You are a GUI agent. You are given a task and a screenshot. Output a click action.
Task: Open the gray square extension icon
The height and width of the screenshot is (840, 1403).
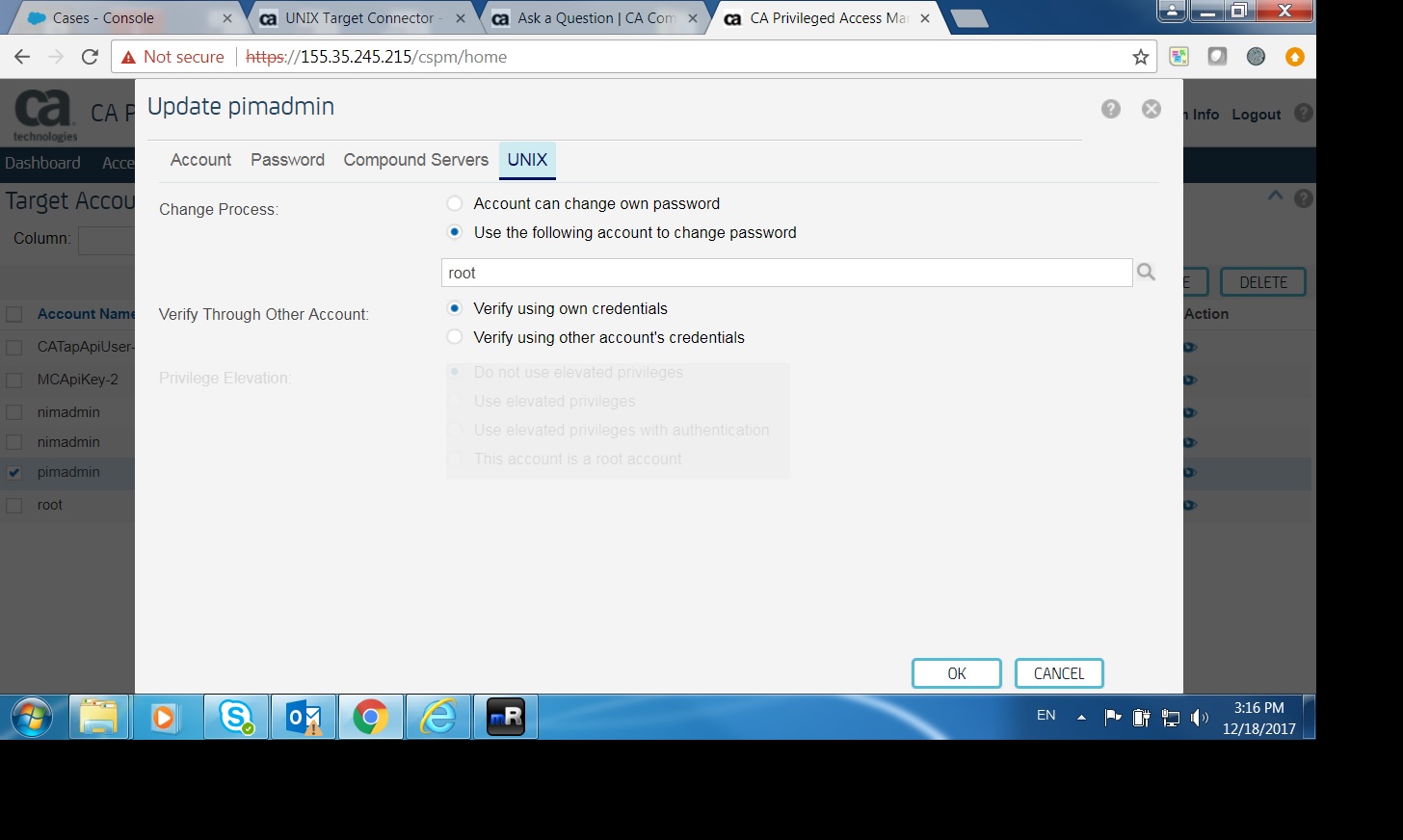1217,57
